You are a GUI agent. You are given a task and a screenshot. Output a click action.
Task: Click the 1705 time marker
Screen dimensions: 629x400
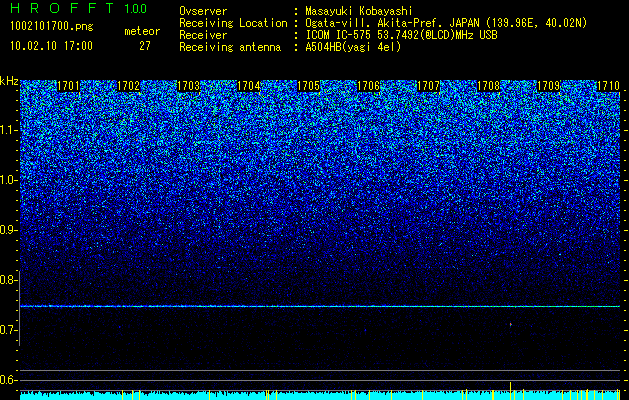coord(308,86)
